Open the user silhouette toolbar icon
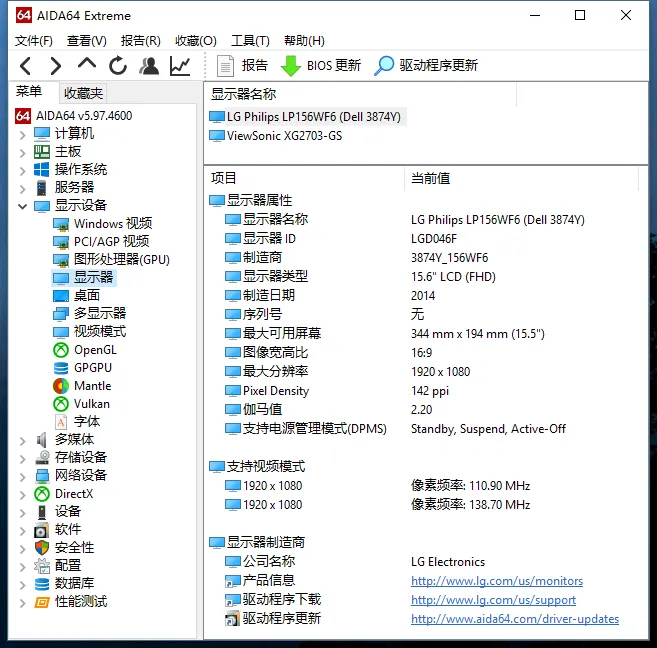657x648 pixels. click(149, 66)
